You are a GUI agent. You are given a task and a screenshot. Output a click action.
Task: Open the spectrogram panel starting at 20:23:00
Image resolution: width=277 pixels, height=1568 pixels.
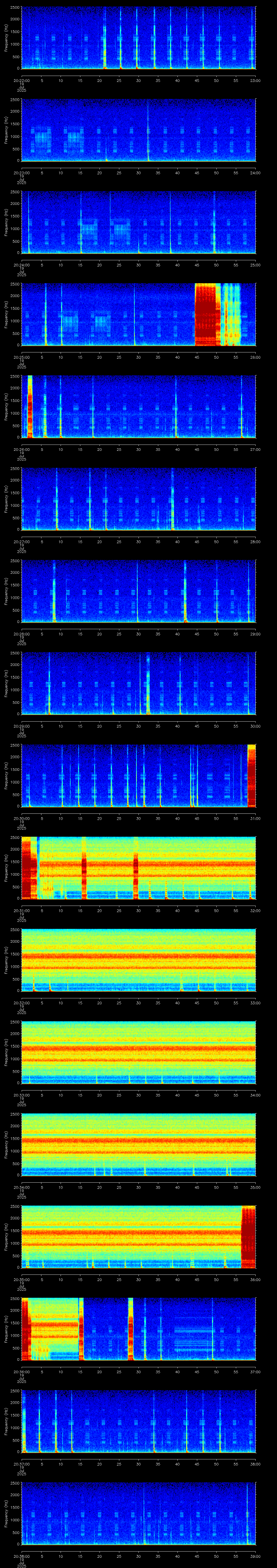[x=138, y=130]
